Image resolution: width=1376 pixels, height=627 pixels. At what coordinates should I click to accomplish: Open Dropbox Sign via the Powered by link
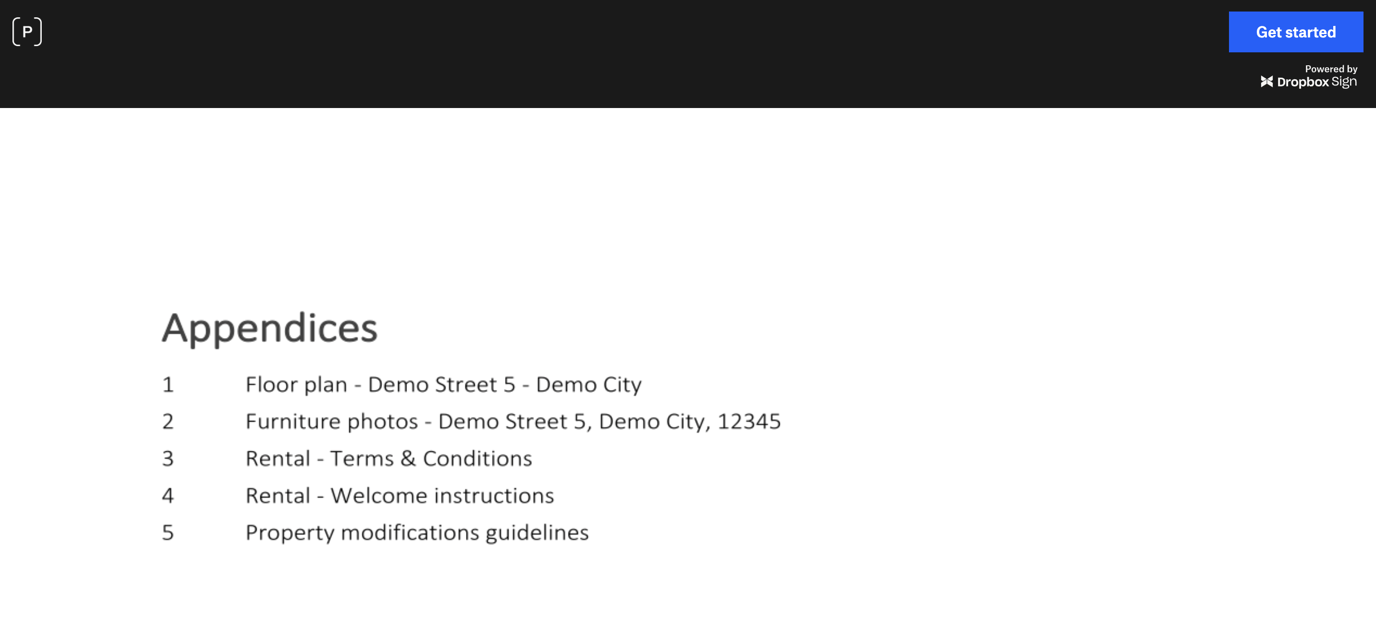(x=1310, y=75)
